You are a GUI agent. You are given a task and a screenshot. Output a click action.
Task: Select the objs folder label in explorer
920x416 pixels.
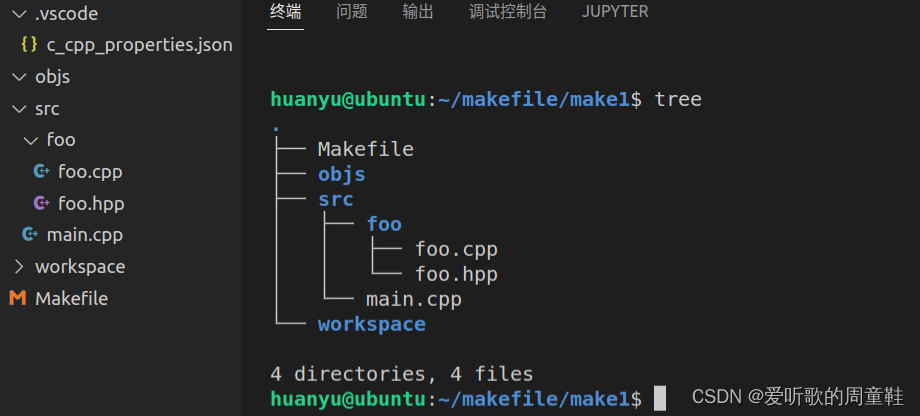coord(52,77)
